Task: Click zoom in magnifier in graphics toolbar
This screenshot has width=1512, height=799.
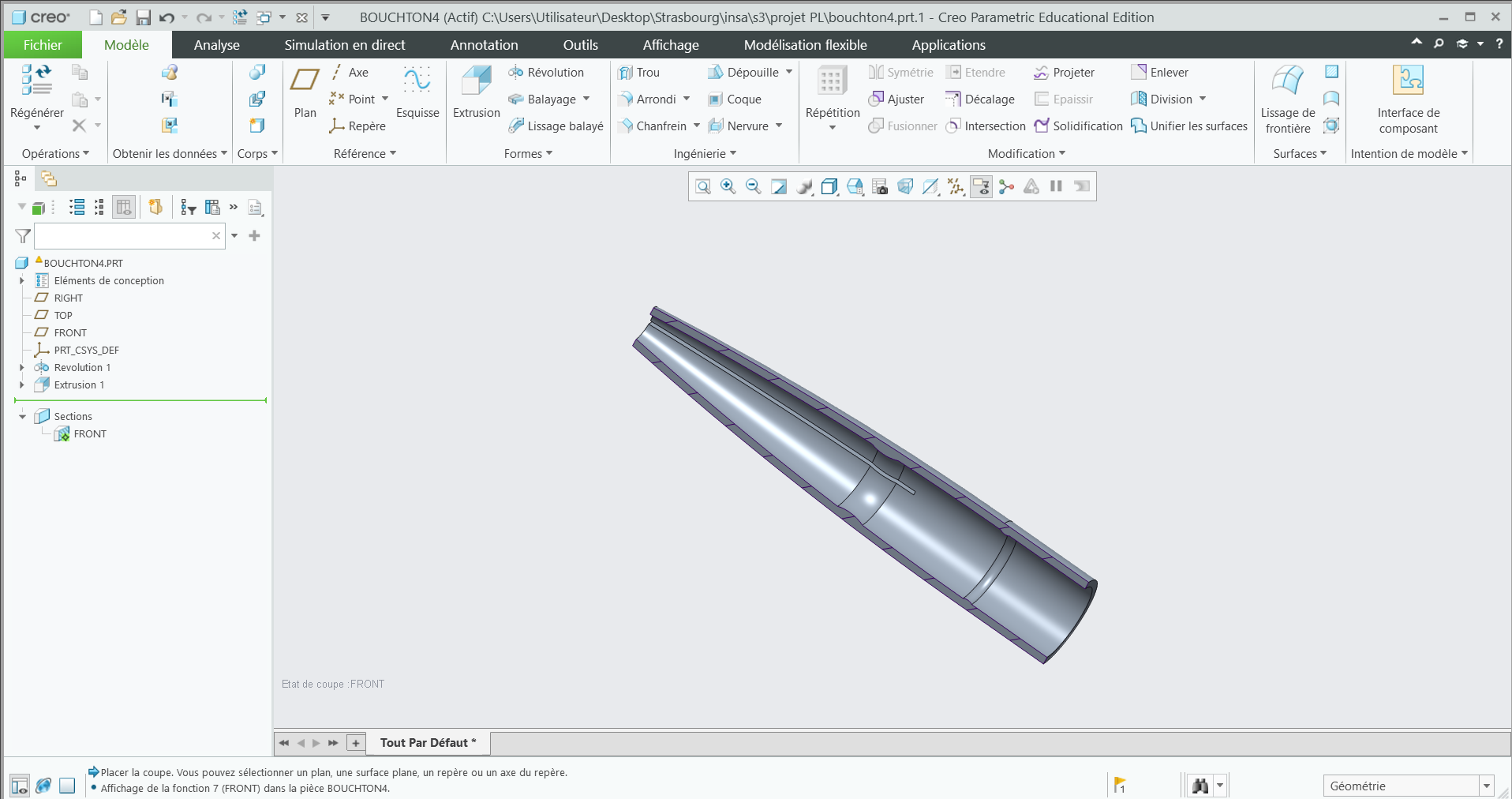Action: tap(728, 186)
